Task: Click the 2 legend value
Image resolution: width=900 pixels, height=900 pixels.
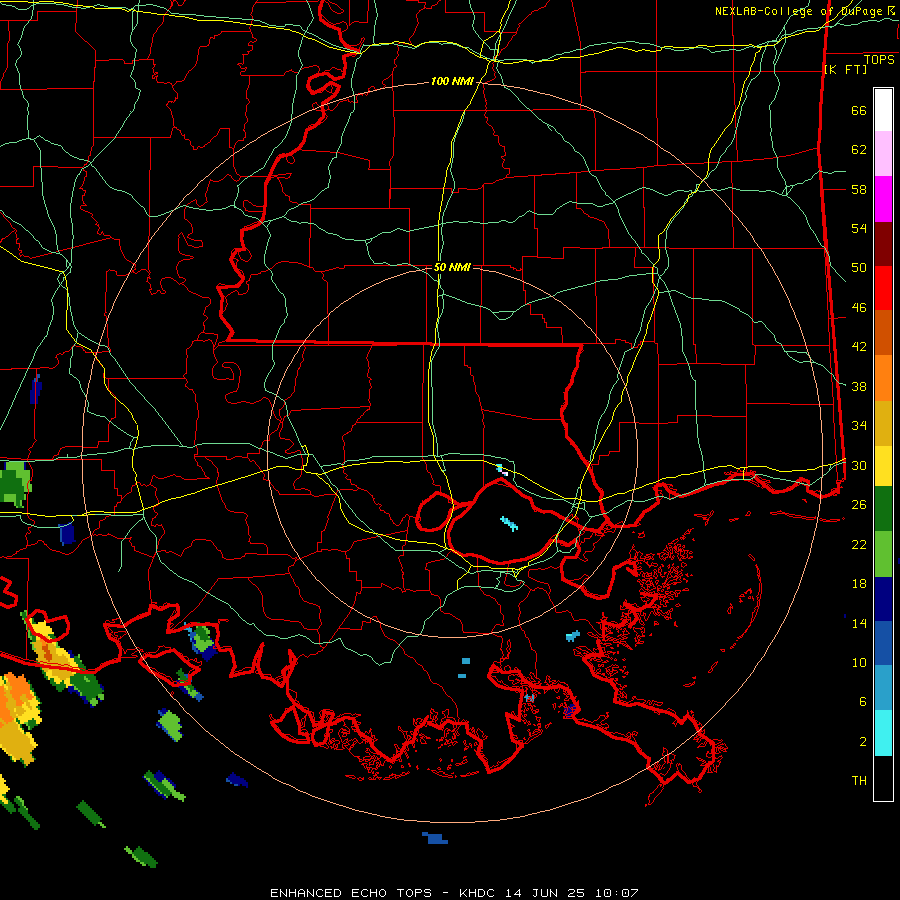Action: [863, 741]
